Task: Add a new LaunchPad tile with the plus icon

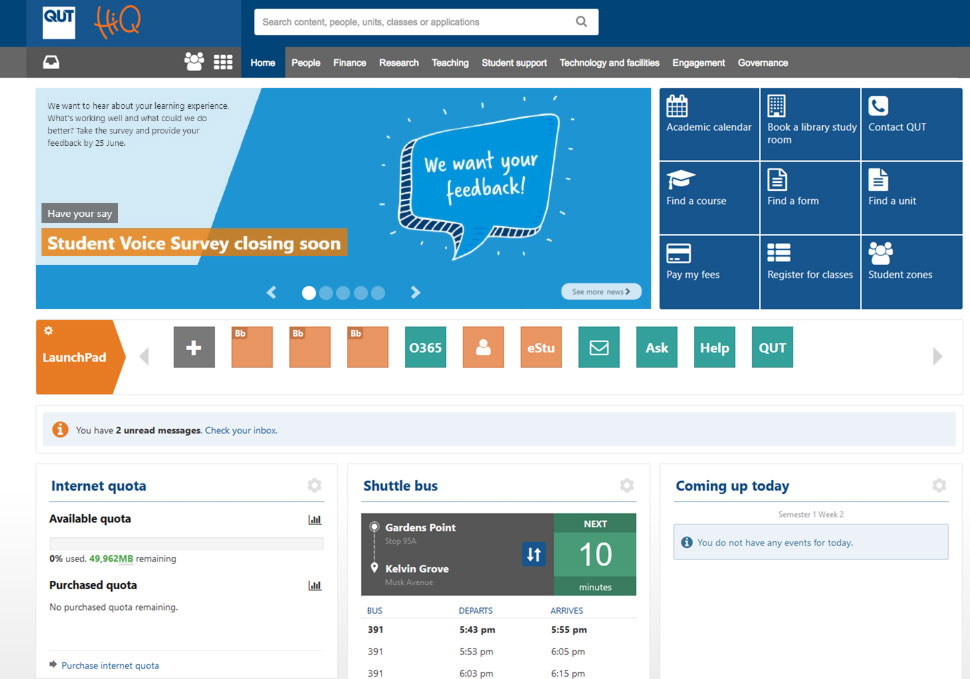Action: pyautogui.click(x=193, y=347)
